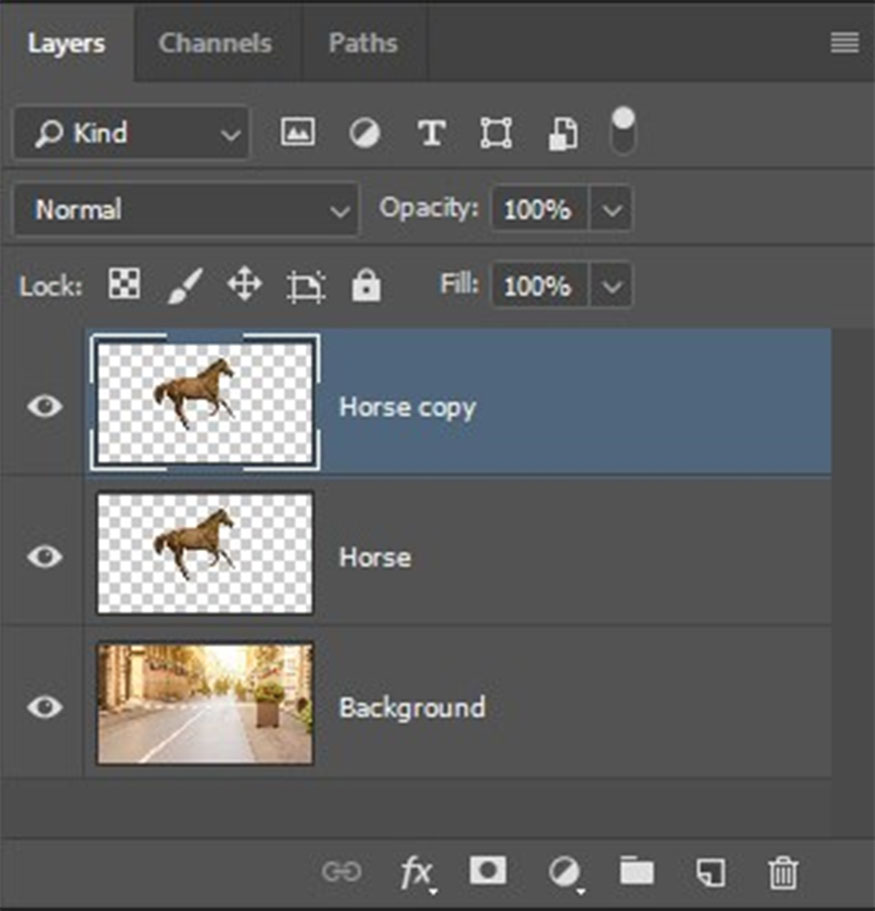Switch to the Channels tab
875x911 pixels.
point(215,43)
